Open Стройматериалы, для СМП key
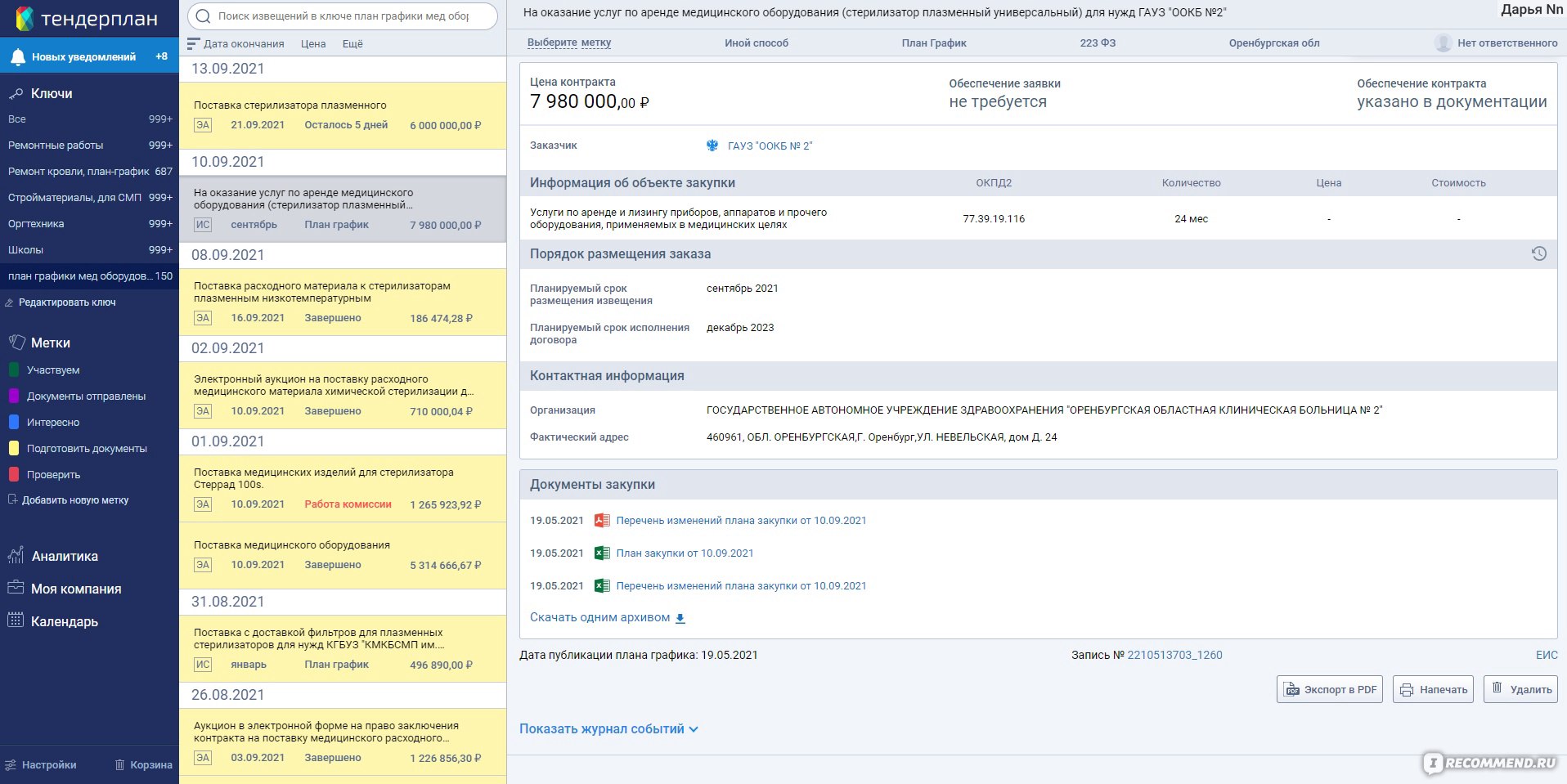 89,198
